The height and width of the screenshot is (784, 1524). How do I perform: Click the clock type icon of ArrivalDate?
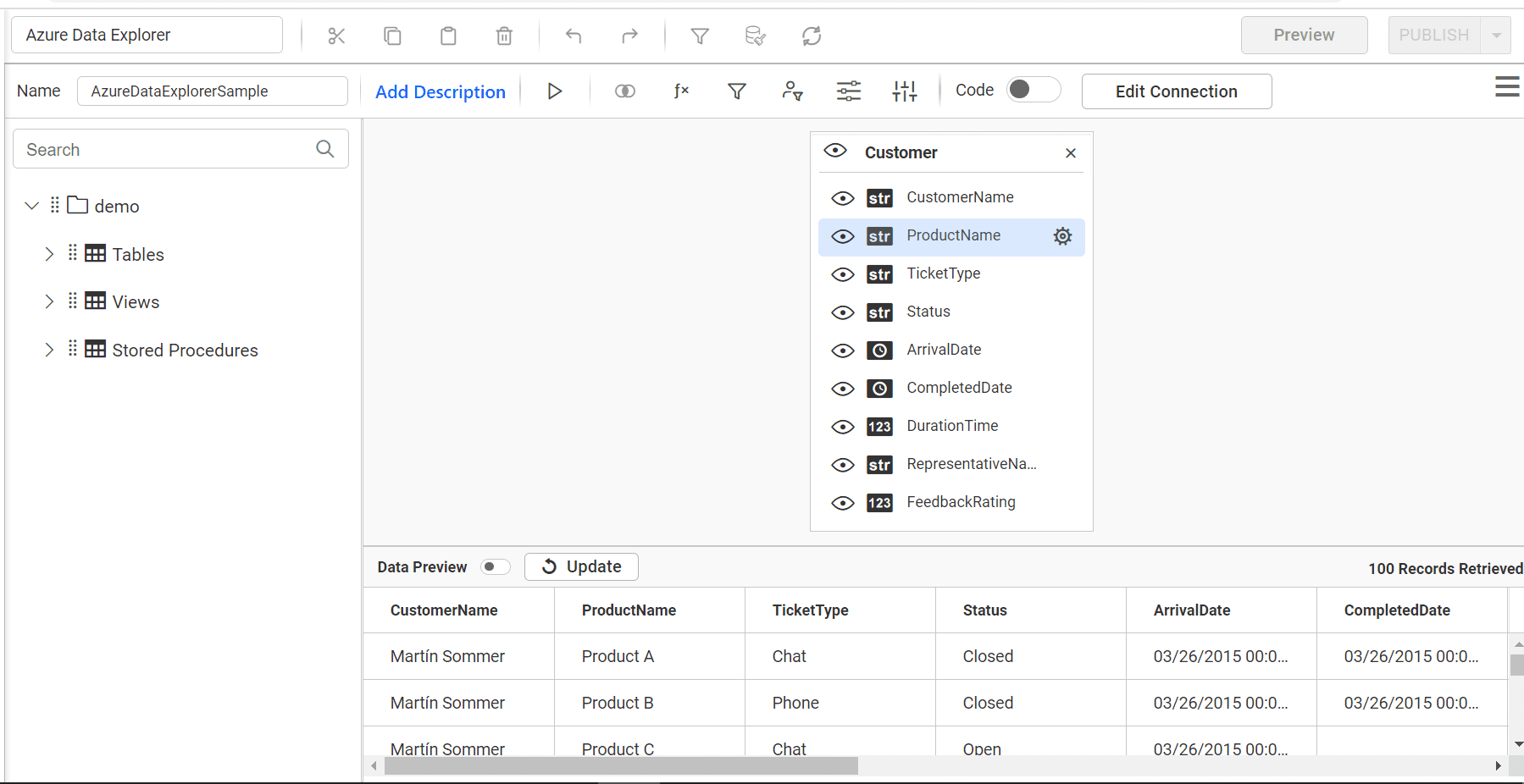[879, 351]
